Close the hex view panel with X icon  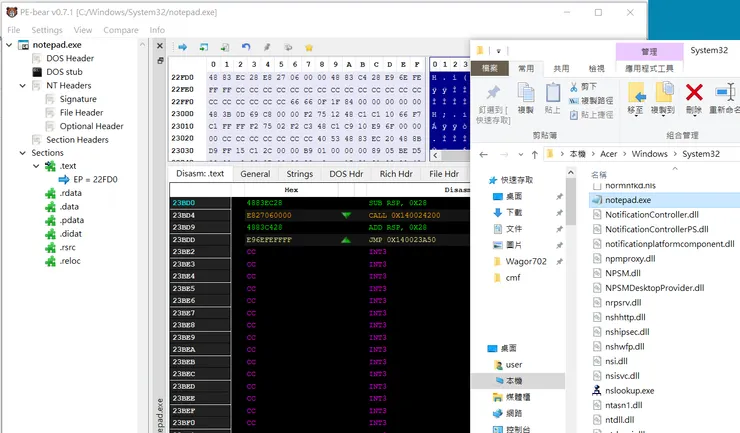[160, 46]
